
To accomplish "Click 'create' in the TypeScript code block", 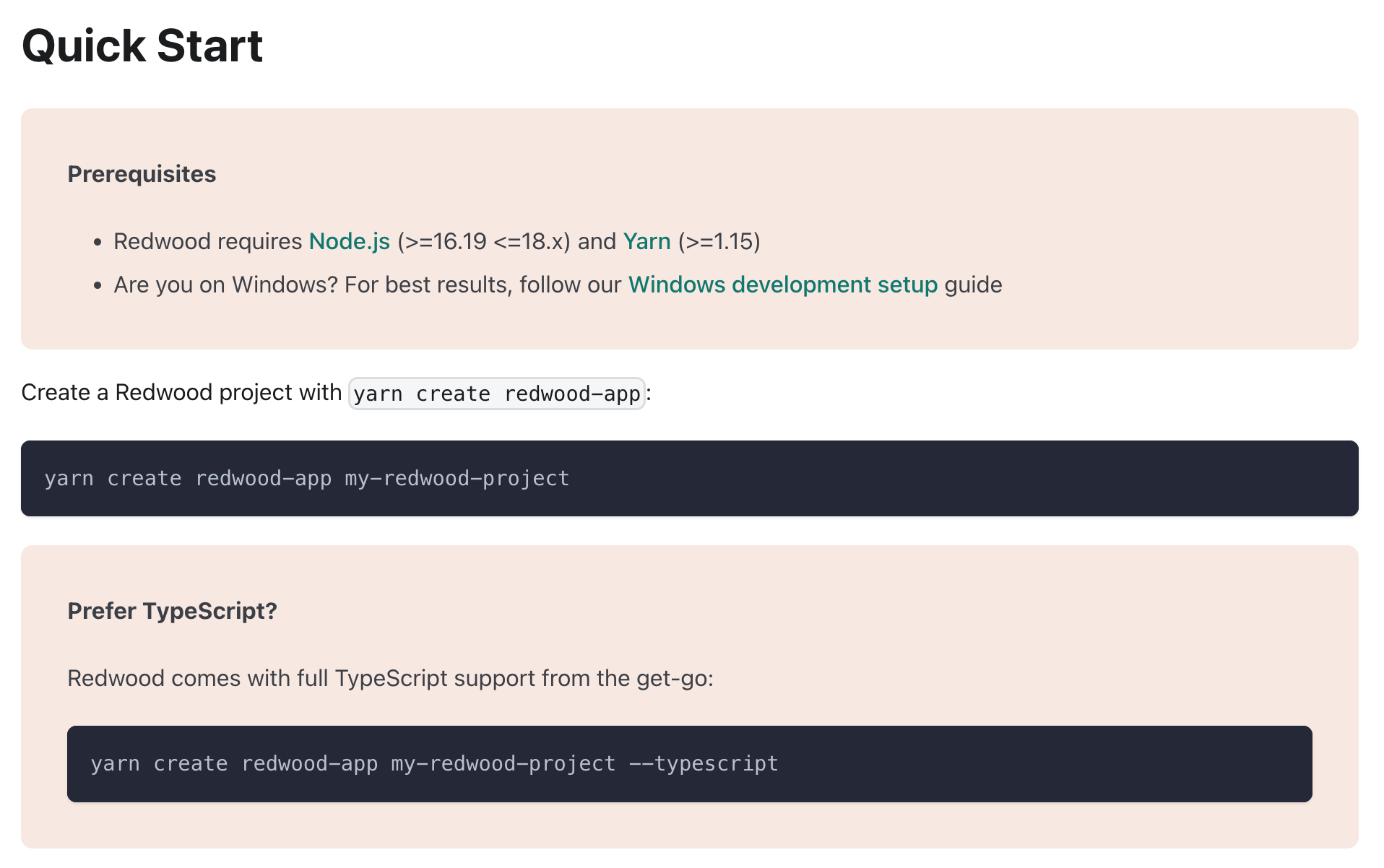I will 191,763.
